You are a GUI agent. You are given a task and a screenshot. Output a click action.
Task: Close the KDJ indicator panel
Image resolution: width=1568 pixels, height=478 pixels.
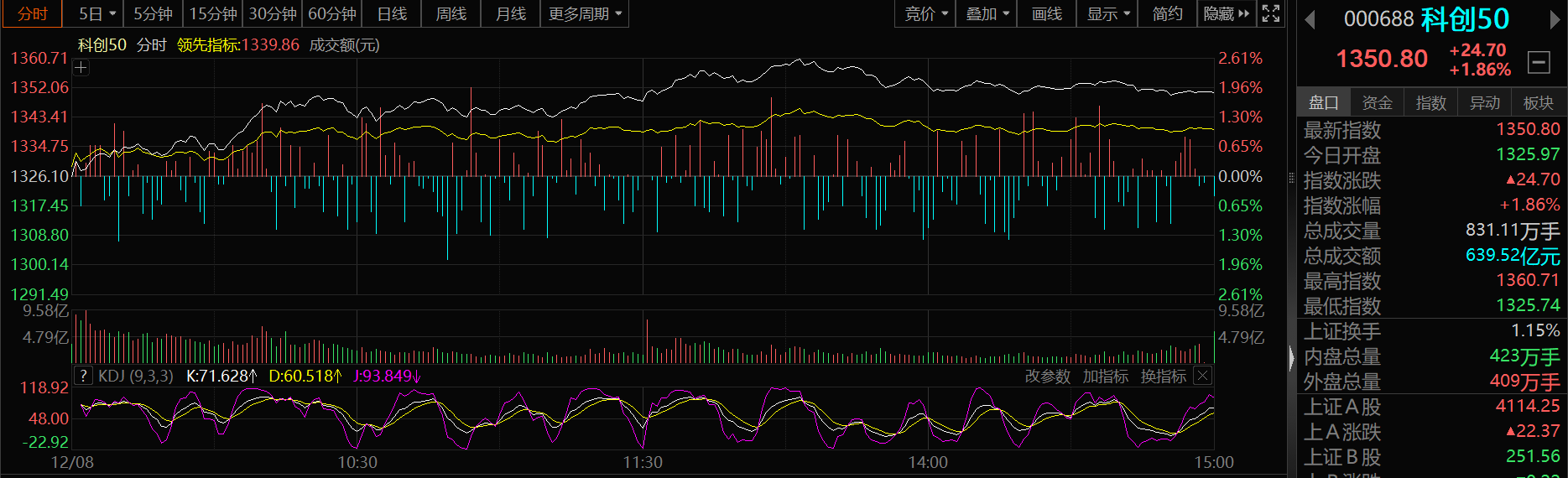point(1202,376)
